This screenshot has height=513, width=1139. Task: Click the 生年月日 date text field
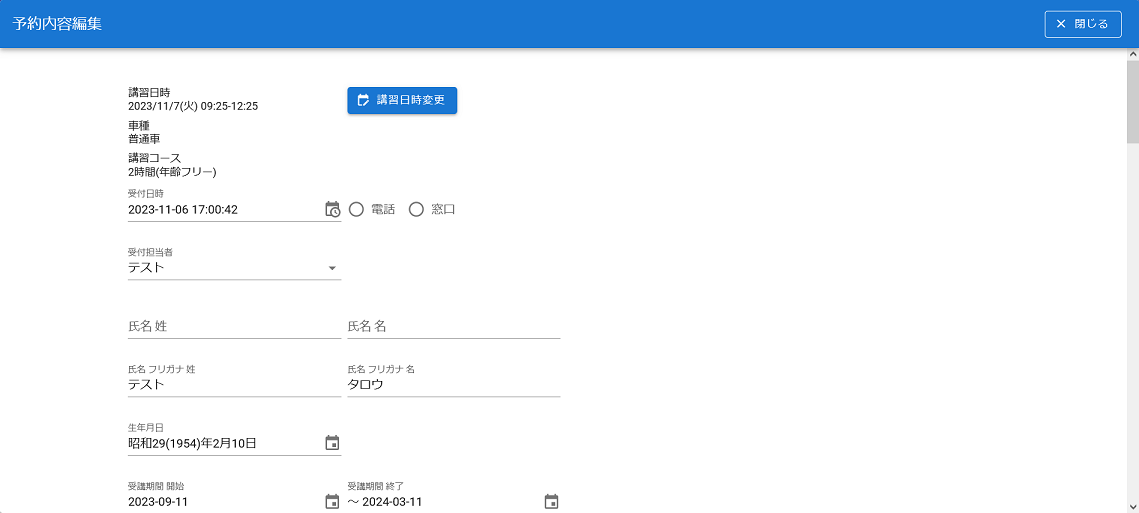tap(220, 443)
